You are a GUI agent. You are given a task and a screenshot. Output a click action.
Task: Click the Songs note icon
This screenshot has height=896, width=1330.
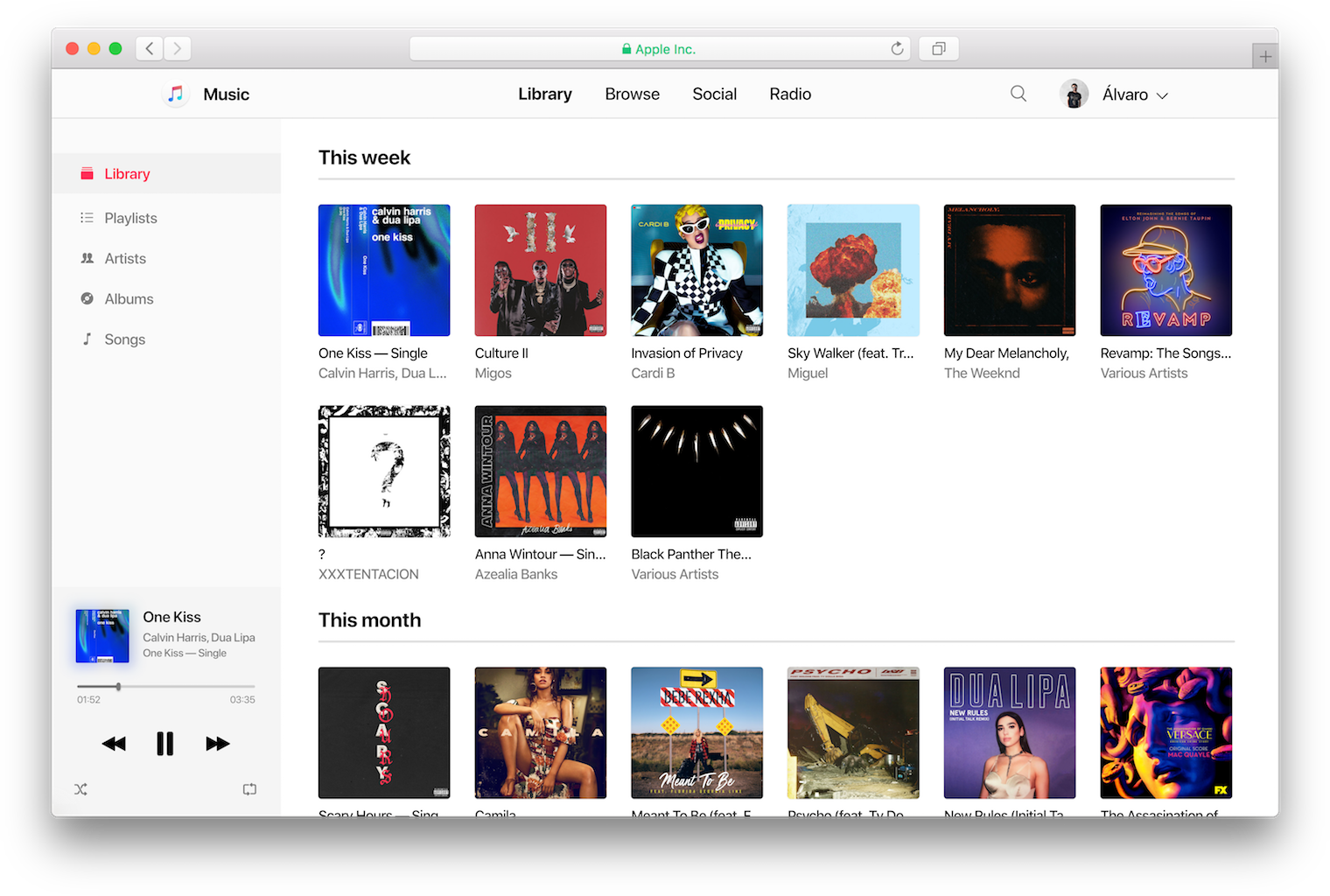pyautogui.click(x=87, y=339)
